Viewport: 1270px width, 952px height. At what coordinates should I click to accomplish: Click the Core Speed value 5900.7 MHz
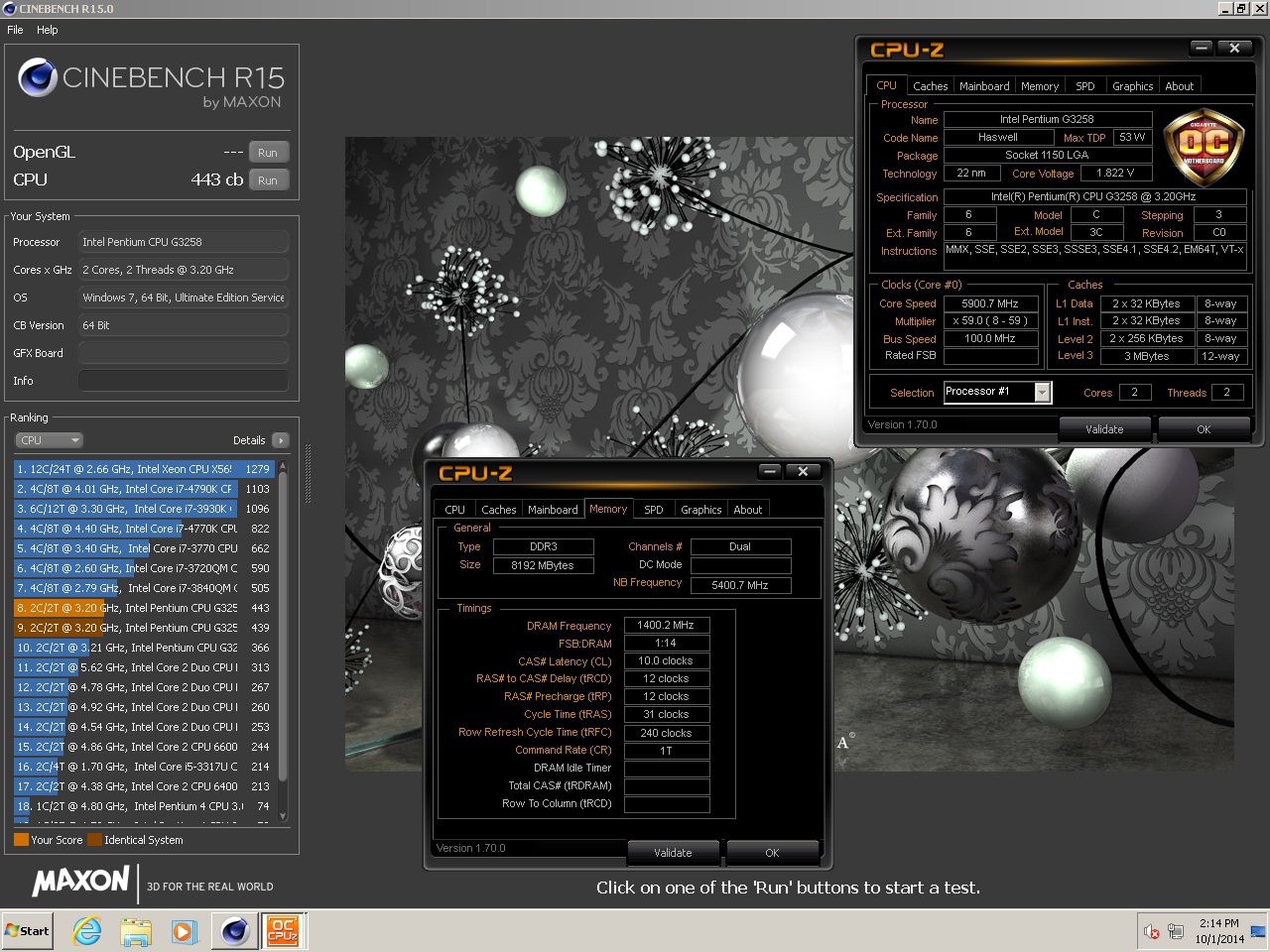(990, 303)
